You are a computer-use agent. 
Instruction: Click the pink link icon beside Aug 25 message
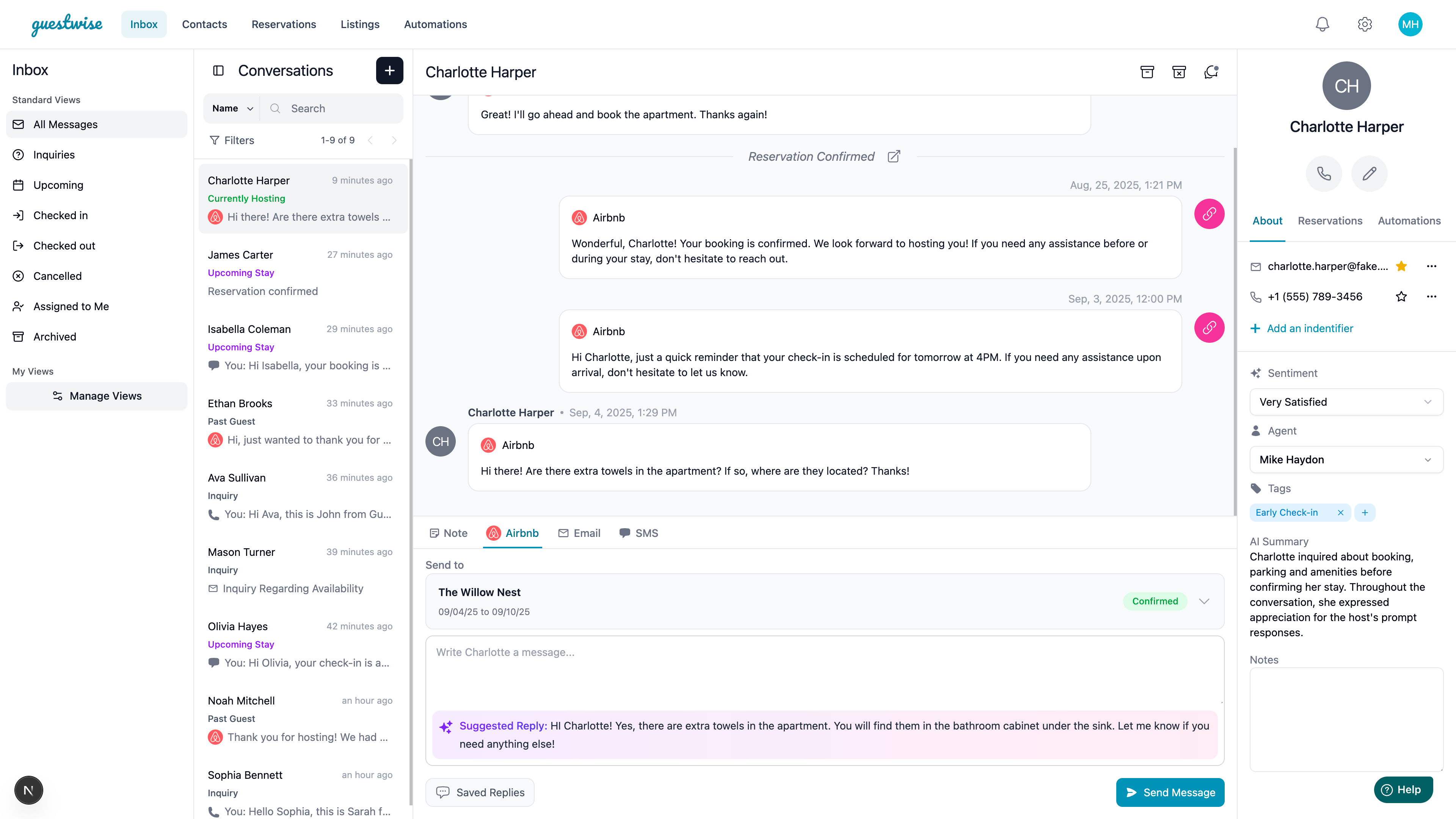coord(1209,214)
